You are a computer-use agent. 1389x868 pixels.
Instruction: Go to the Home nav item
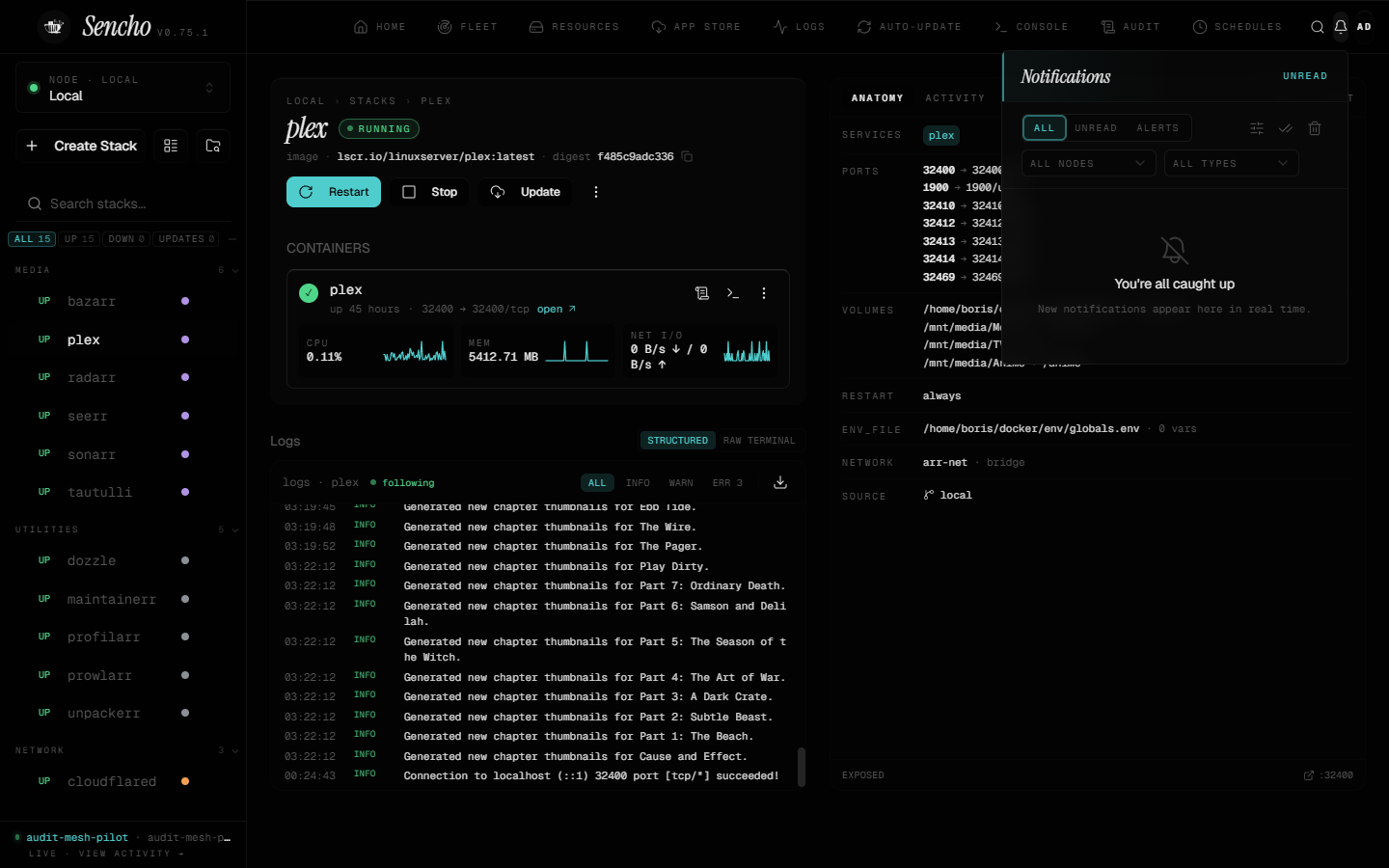pos(380,27)
